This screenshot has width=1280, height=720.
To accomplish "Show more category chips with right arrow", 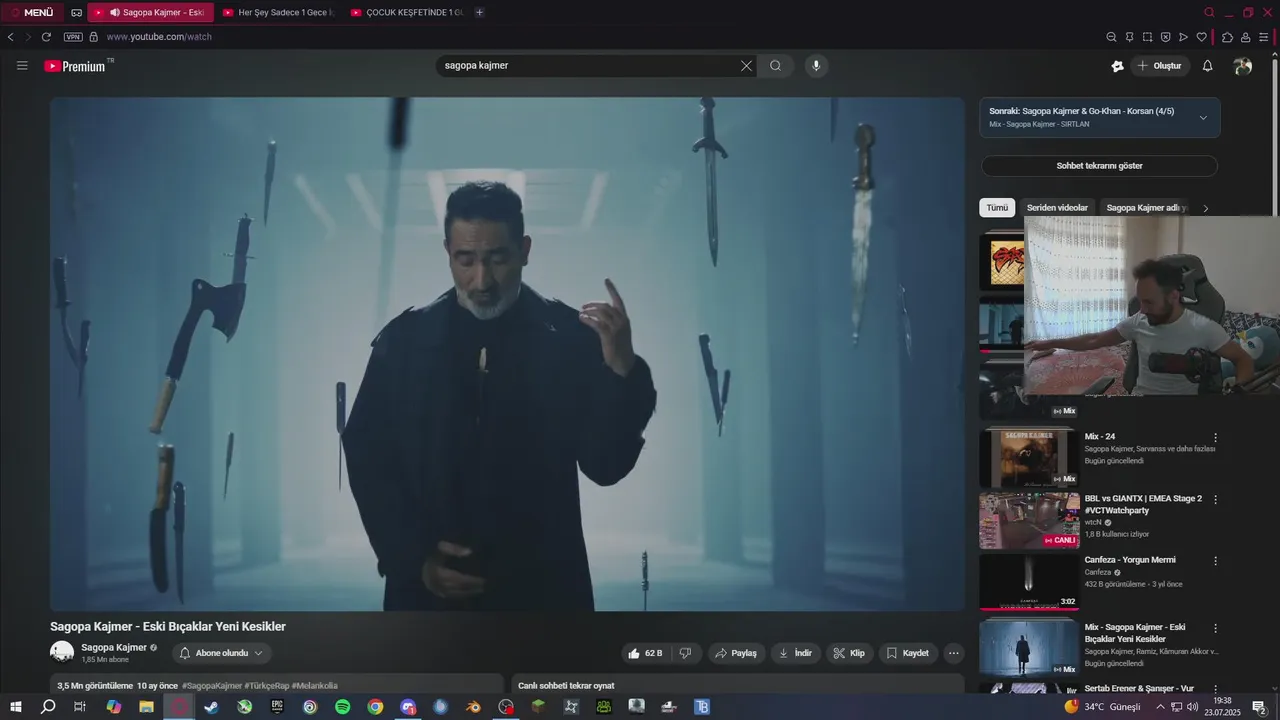I will click(1205, 208).
